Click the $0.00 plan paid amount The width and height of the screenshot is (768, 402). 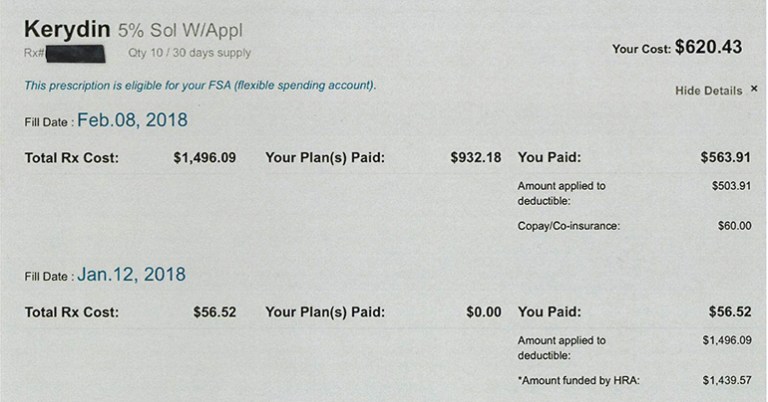click(x=484, y=312)
